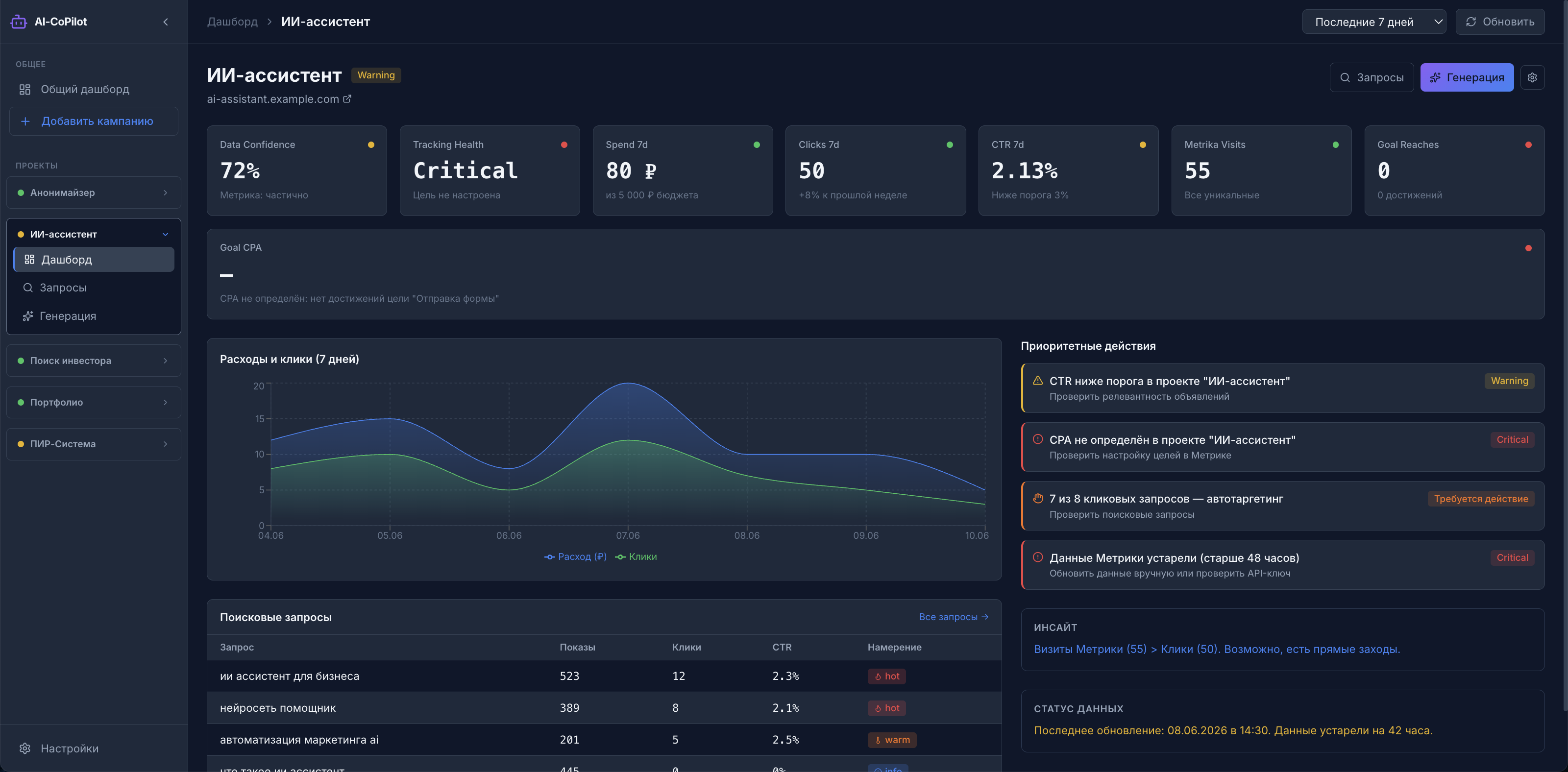Click the hand icon on автотаргетинг alert
Viewport: 1568px width, 772px height.
coord(1038,498)
